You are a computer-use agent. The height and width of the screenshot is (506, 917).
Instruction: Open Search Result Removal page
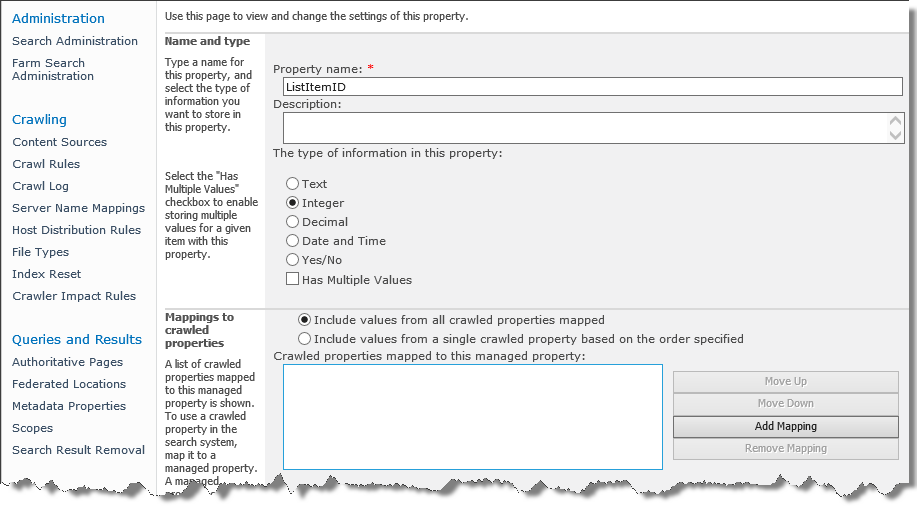pos(78,450)
